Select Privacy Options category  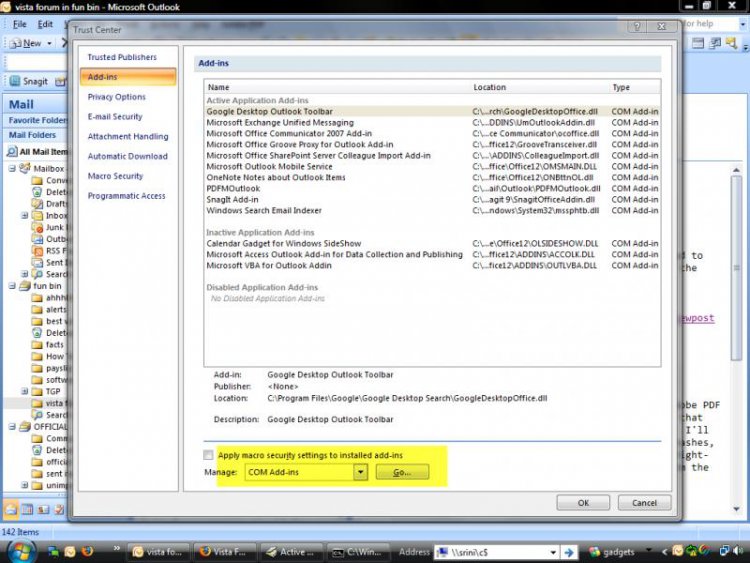117,97
